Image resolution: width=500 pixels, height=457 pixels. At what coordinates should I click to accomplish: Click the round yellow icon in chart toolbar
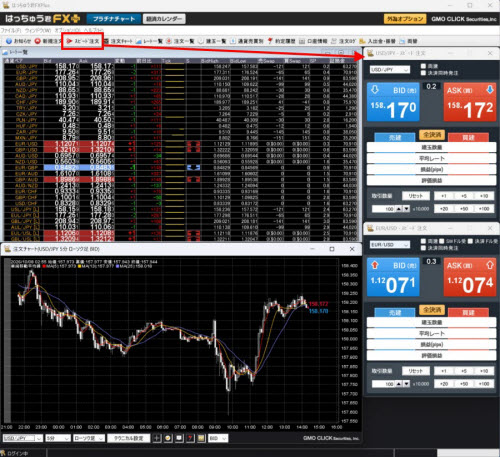168,438
